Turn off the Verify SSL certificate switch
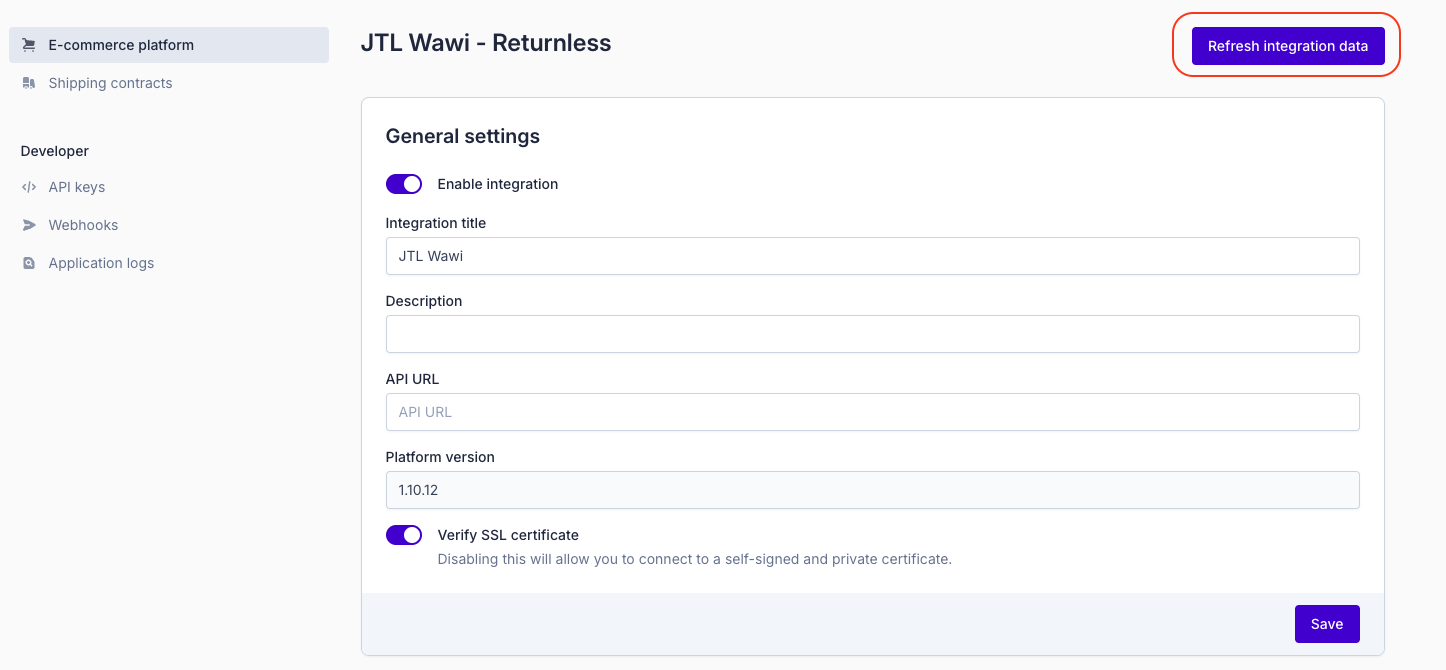This screenshot has height=670, width=1446. (404, 535)
